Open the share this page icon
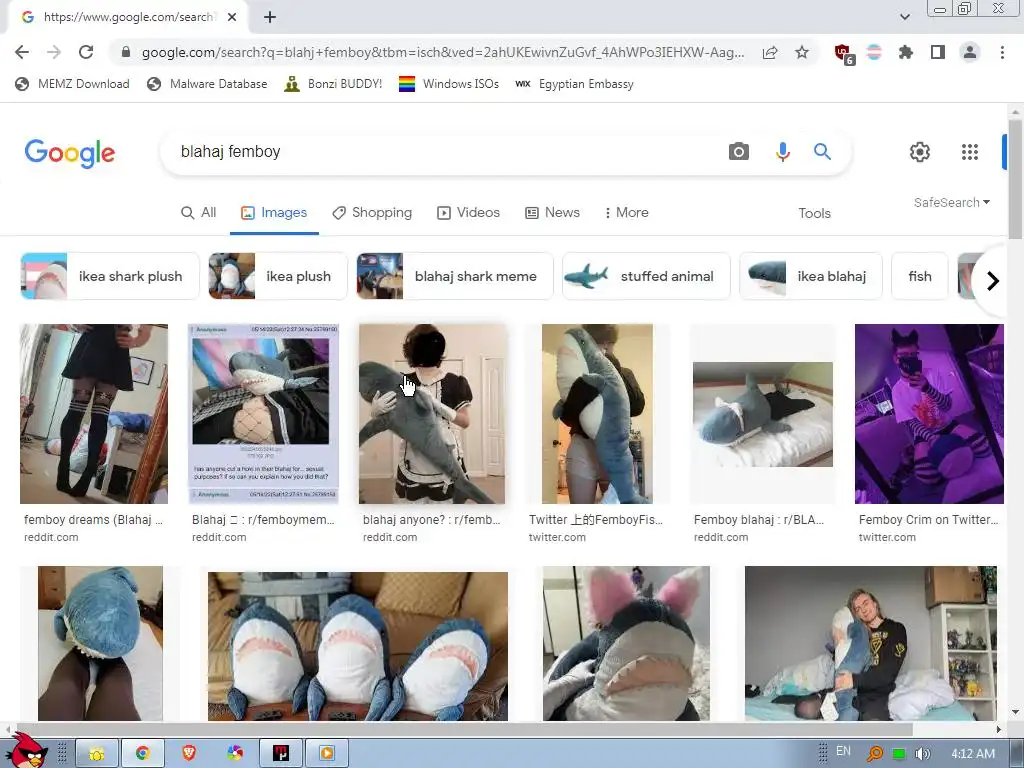The image size is (1024, 768). [x=770, y=53]
